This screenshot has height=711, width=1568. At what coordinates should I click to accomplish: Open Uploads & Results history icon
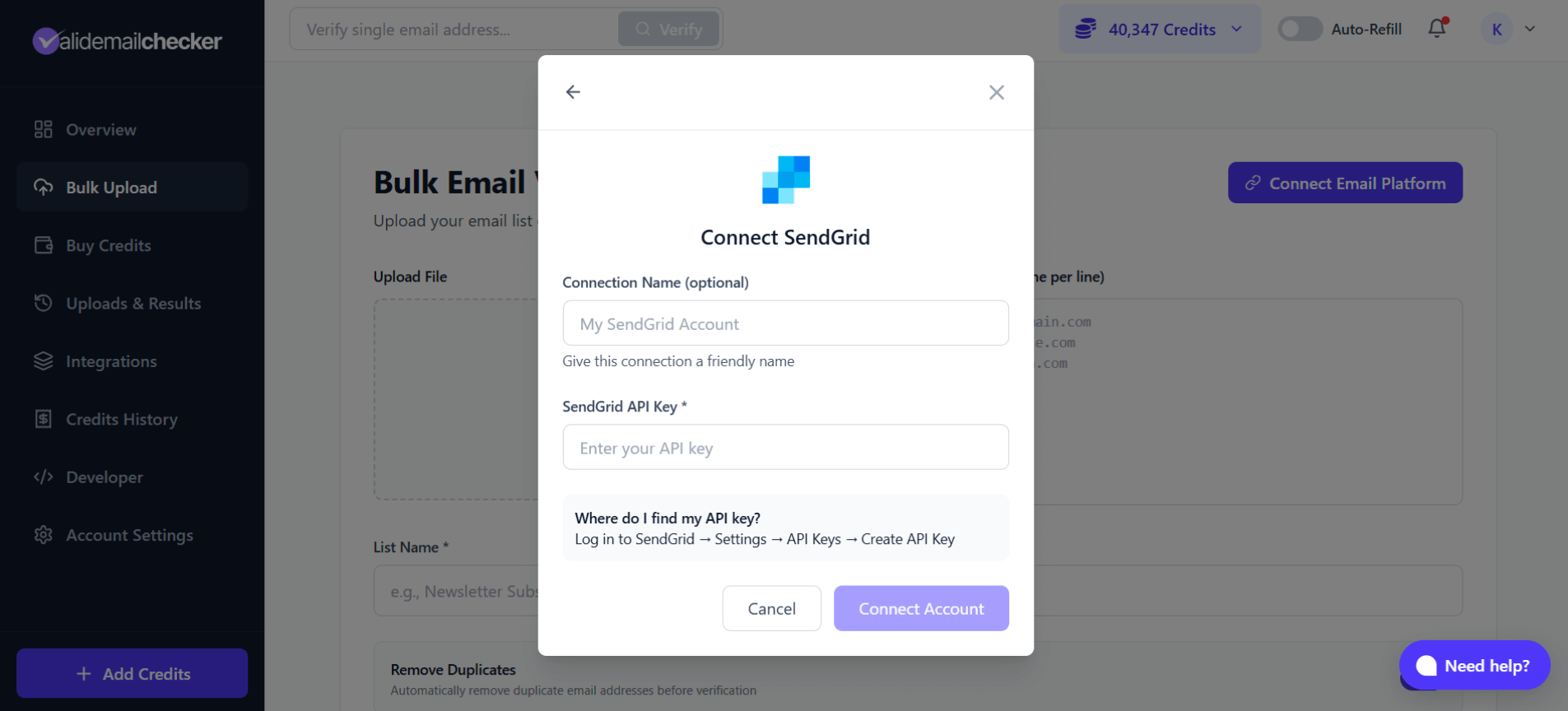point(44,303)
